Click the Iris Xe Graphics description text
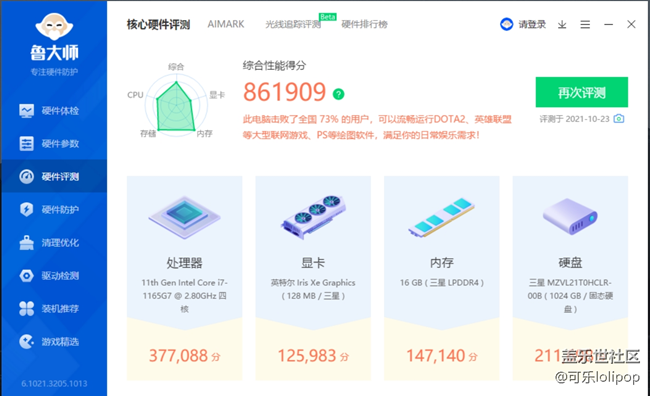Image resolution: width=650 pixels, height=396 pixels. point(313,289)
